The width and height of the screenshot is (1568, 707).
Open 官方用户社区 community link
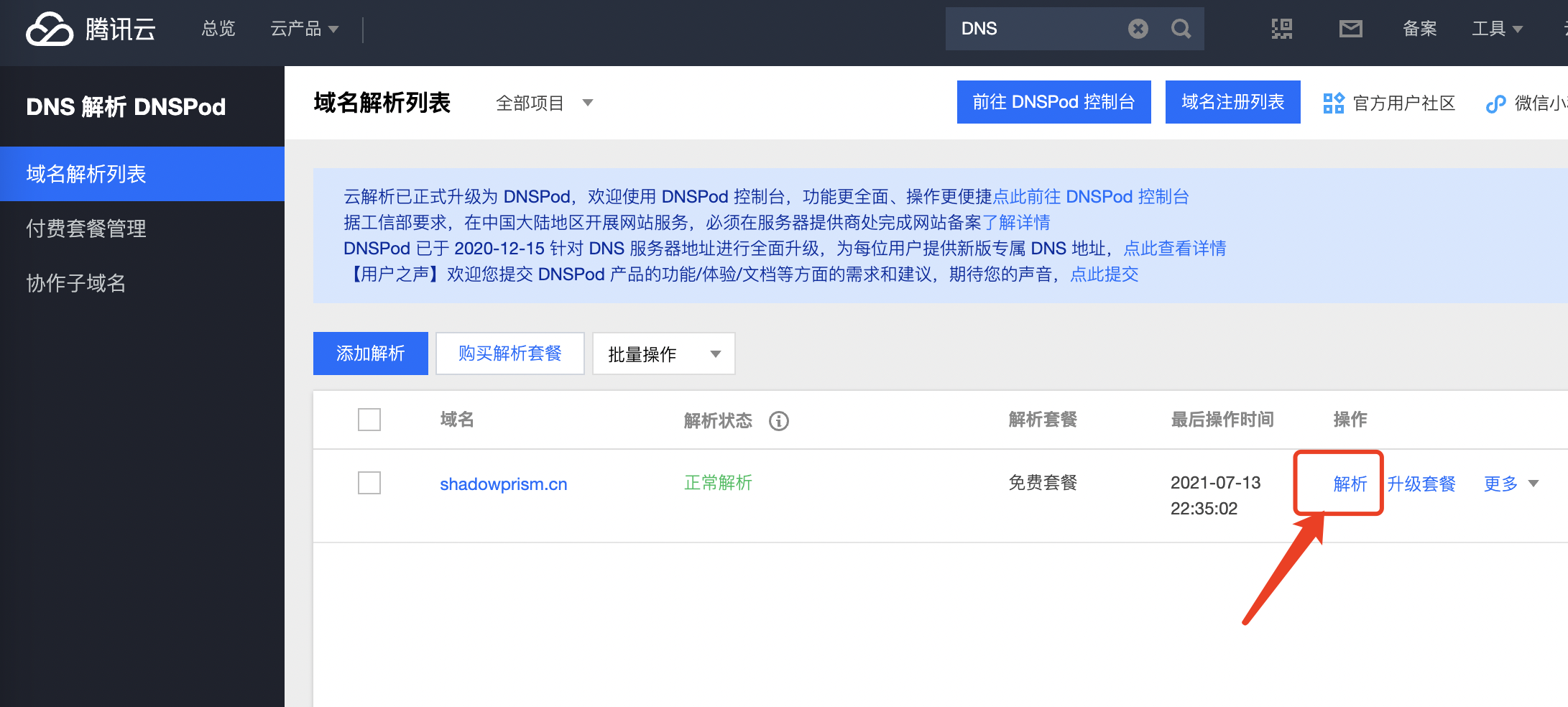[1389, 103]
